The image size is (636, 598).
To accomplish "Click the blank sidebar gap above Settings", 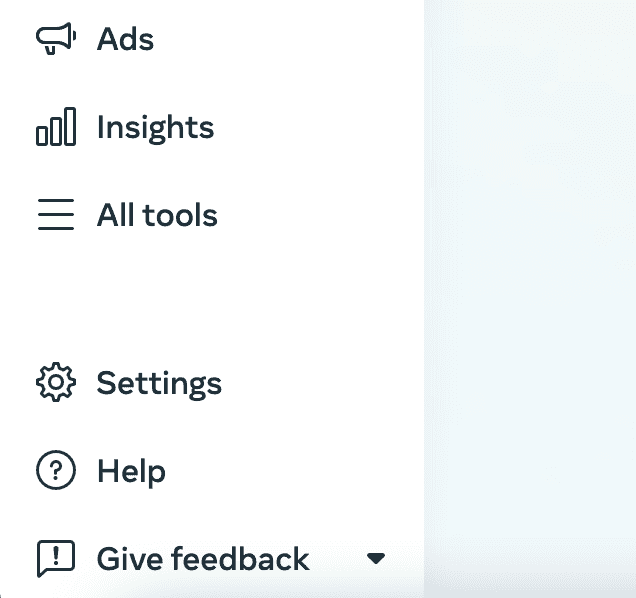I will pyautogui.click(x=211, y=298).
